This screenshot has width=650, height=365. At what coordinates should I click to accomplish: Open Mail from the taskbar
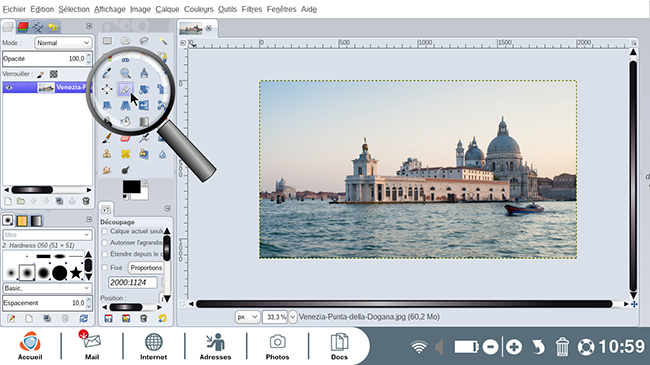(92, 346)
